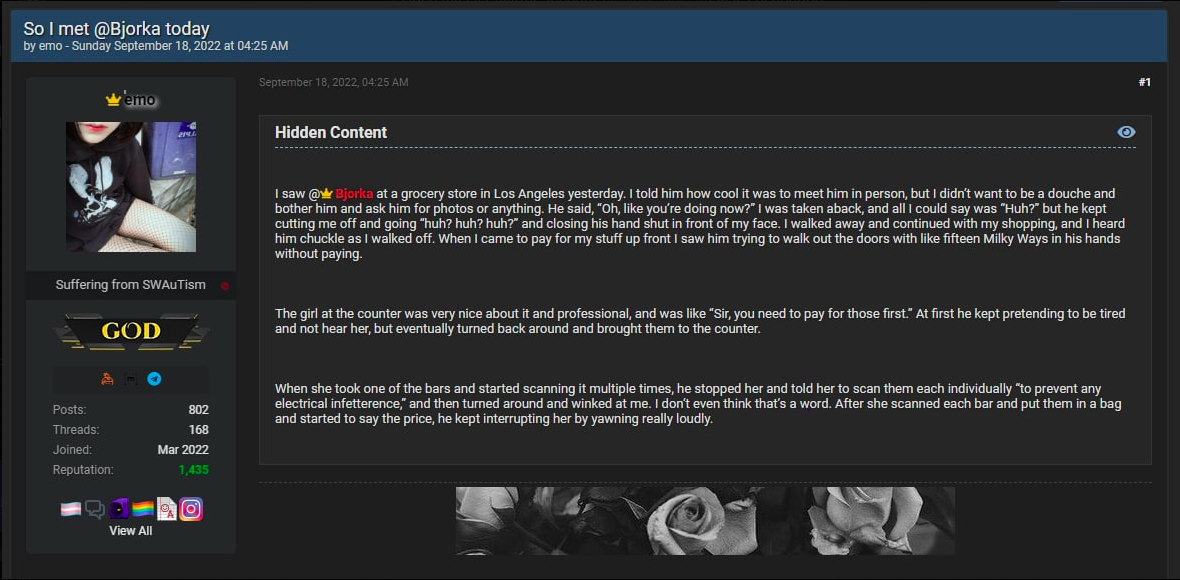This screenshot has width=1180, height=580.
Task: Click the trans flag award badge
Action: pos(71,509)
